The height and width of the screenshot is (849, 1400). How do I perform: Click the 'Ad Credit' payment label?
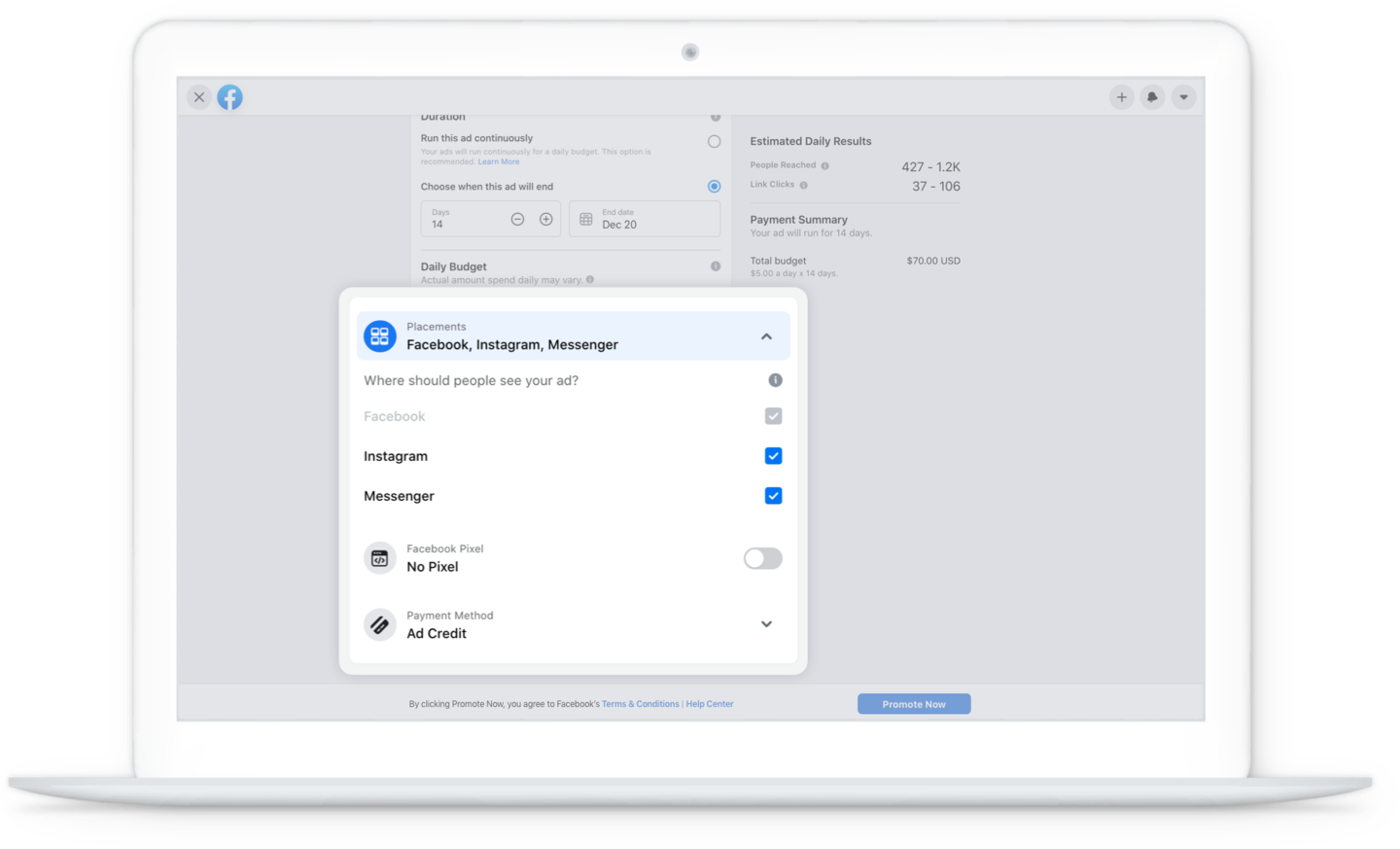point(437,633)
